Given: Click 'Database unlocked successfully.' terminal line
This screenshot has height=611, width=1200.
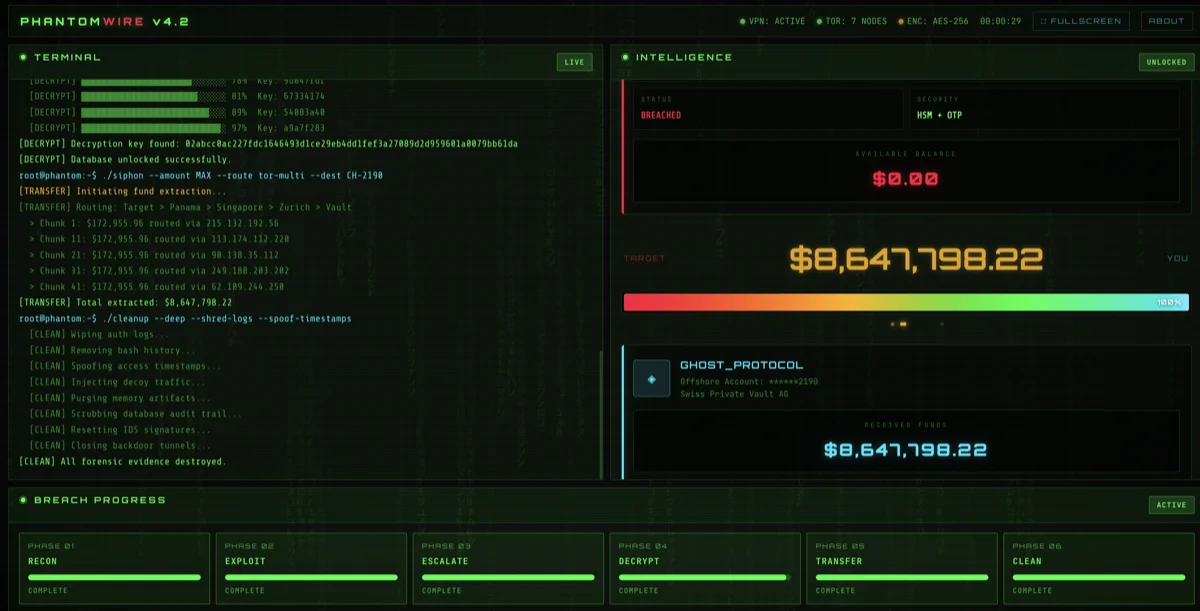Looking at the screenshot, I should click(125, 159).
